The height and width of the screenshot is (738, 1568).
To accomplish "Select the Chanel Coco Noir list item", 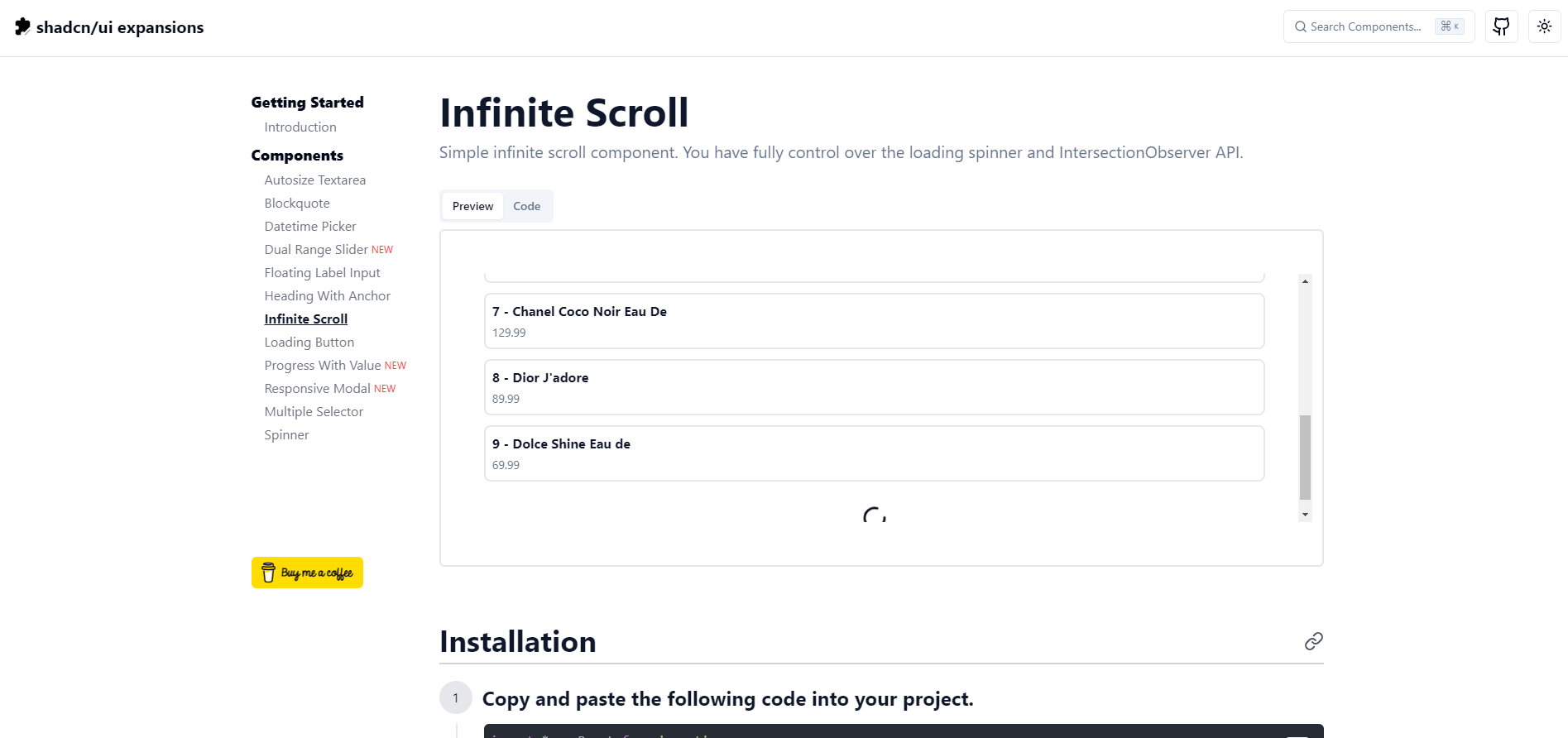I will coord(874,321).
